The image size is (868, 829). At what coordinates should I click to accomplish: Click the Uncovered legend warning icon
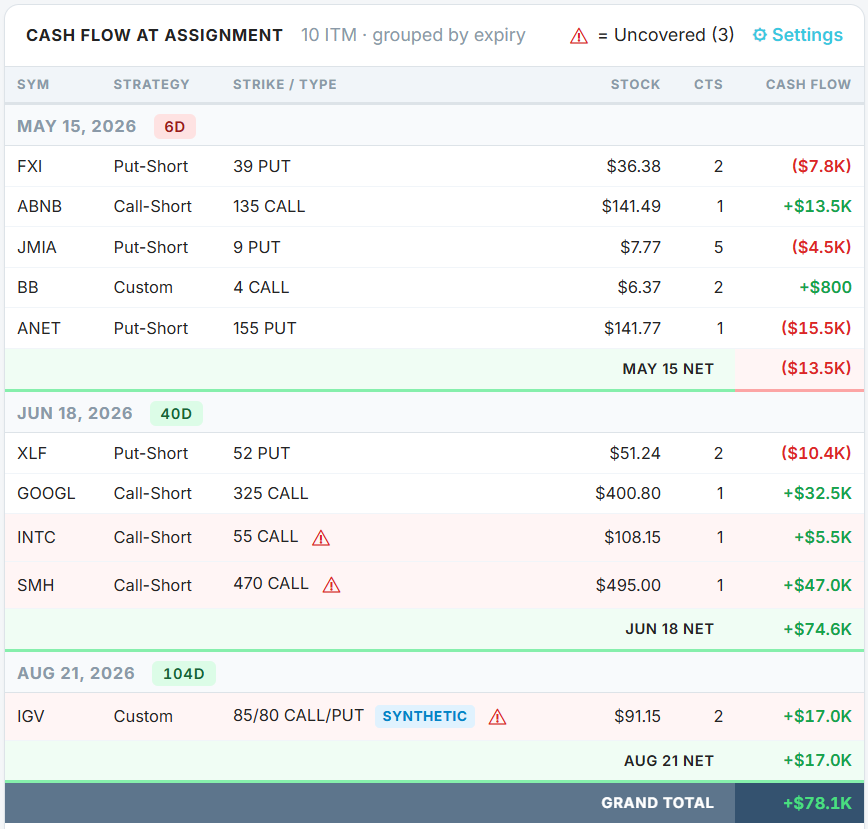click(579, 36)
